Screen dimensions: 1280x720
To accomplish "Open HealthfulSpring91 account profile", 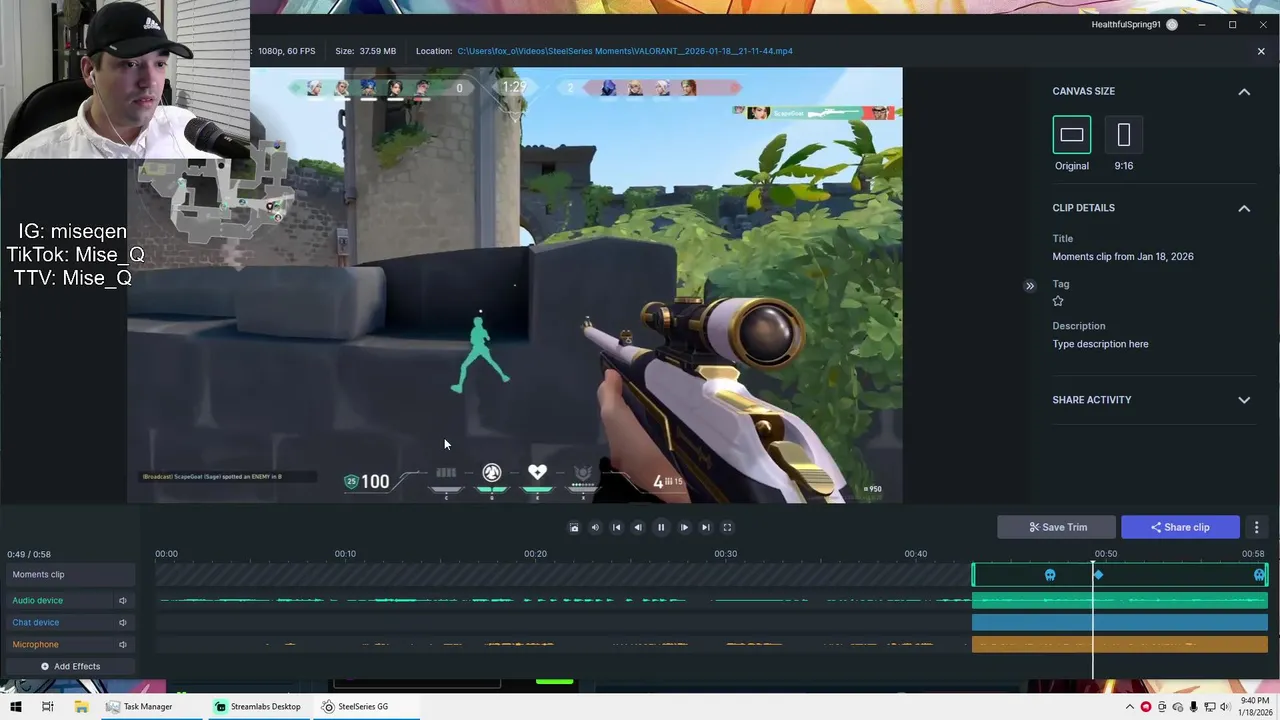I will click(1134, 24).
